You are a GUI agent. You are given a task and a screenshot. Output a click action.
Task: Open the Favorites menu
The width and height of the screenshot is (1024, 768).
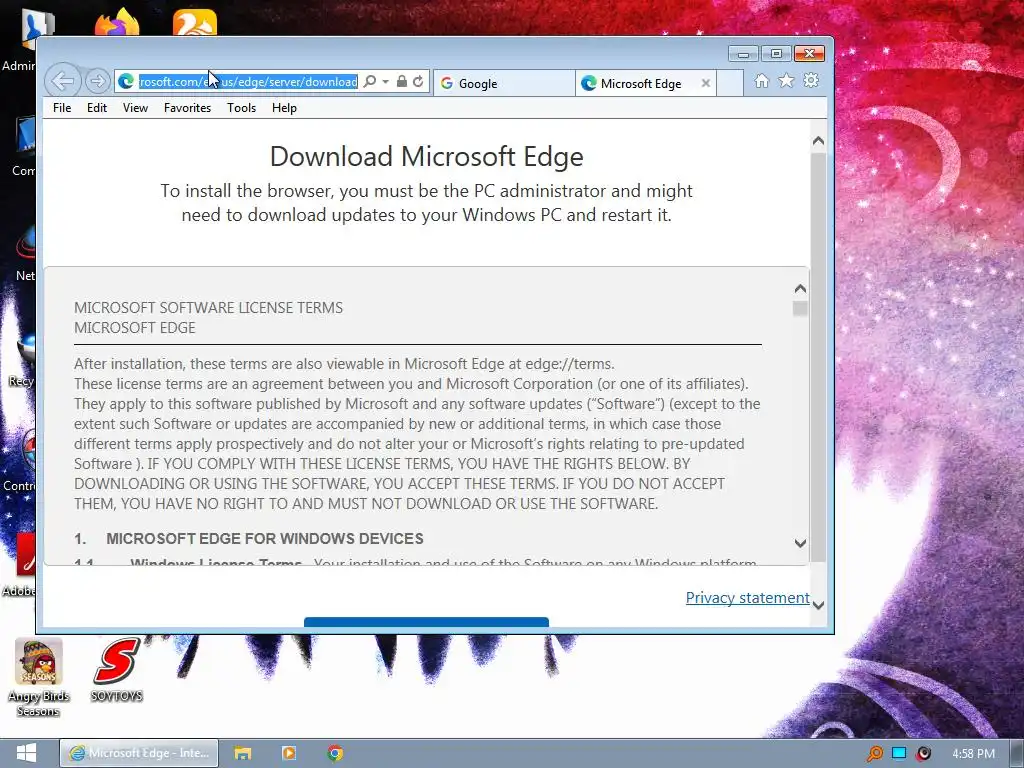tap(187, 108)
